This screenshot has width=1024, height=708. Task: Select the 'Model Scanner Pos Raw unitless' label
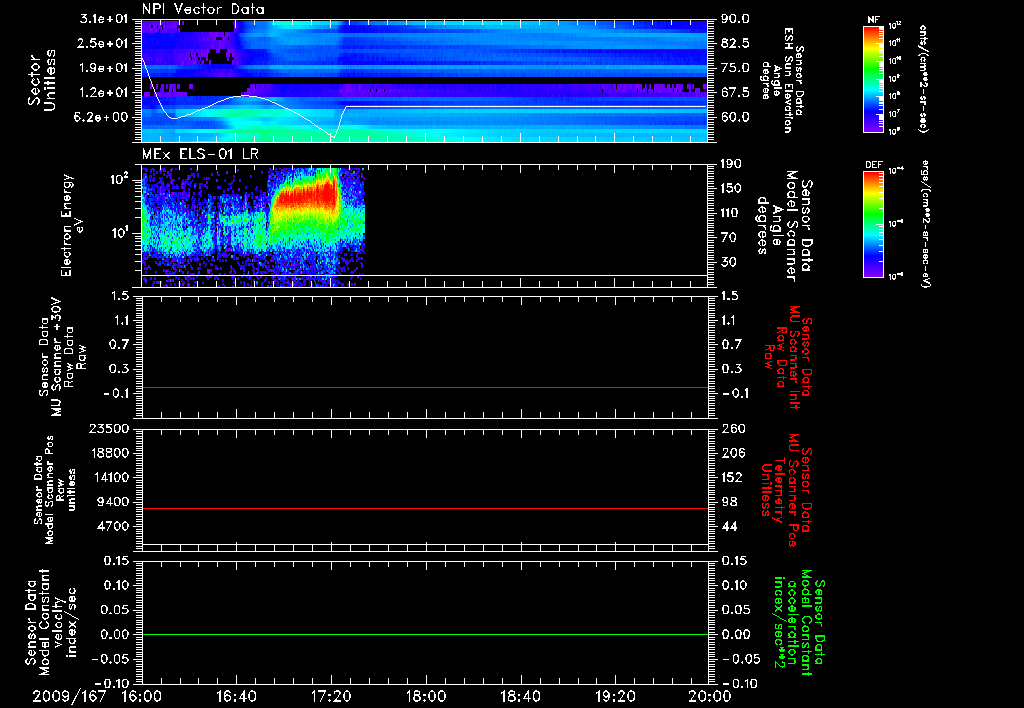56,490
